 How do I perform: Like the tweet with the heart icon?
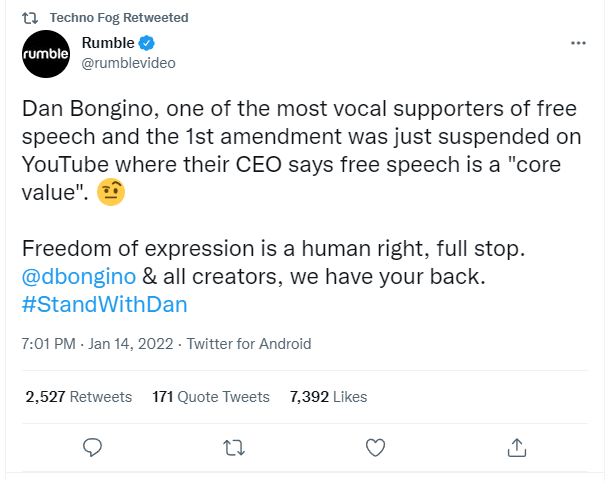pos(375,447)
